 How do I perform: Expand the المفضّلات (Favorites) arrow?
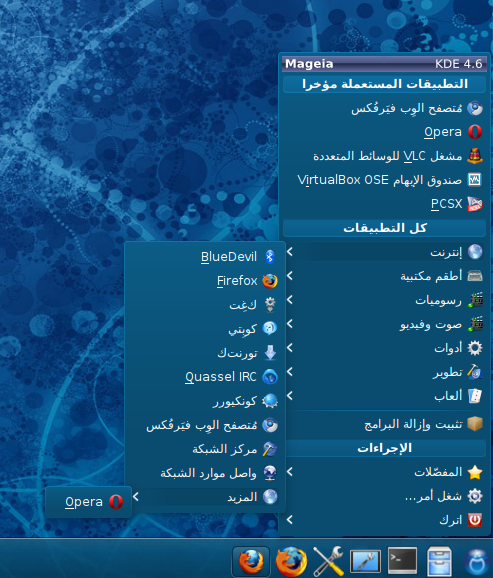[x=290, y=471]
